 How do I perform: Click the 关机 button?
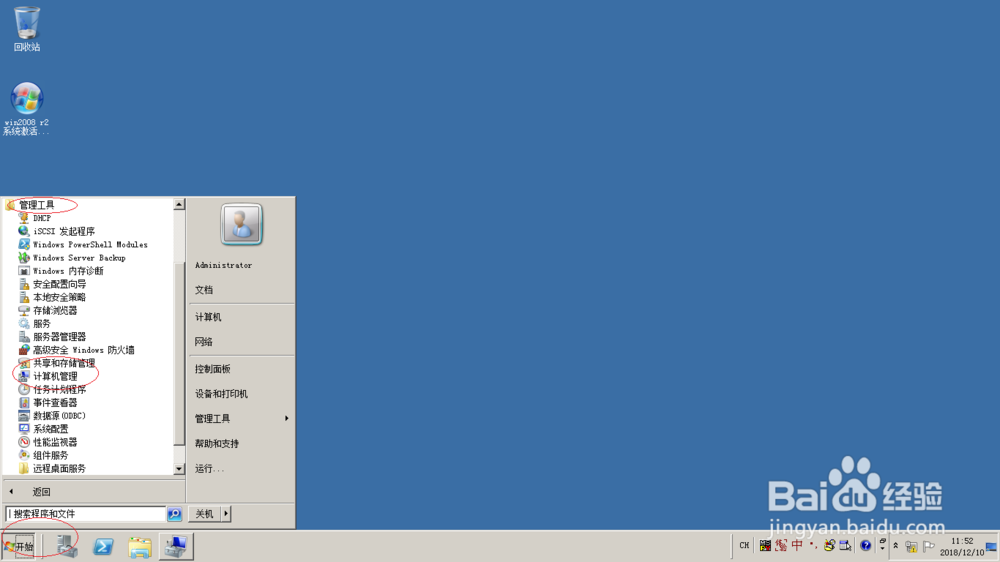click(204, 514)
